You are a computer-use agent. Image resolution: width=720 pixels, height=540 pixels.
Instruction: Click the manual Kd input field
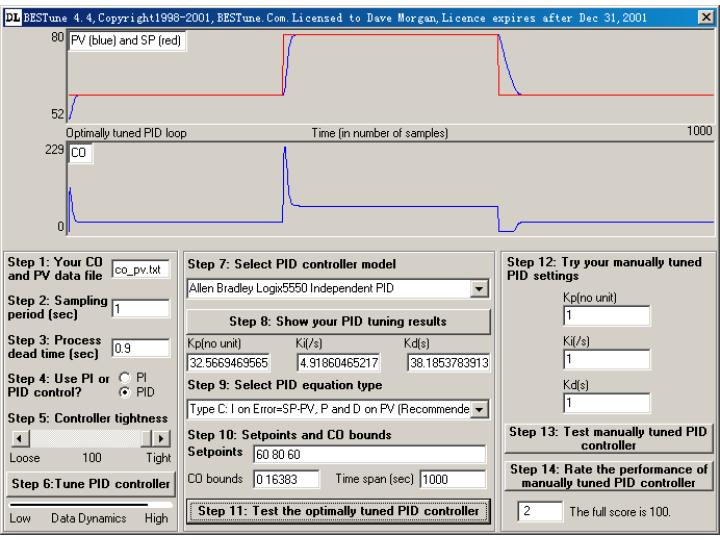coord(607,403)
